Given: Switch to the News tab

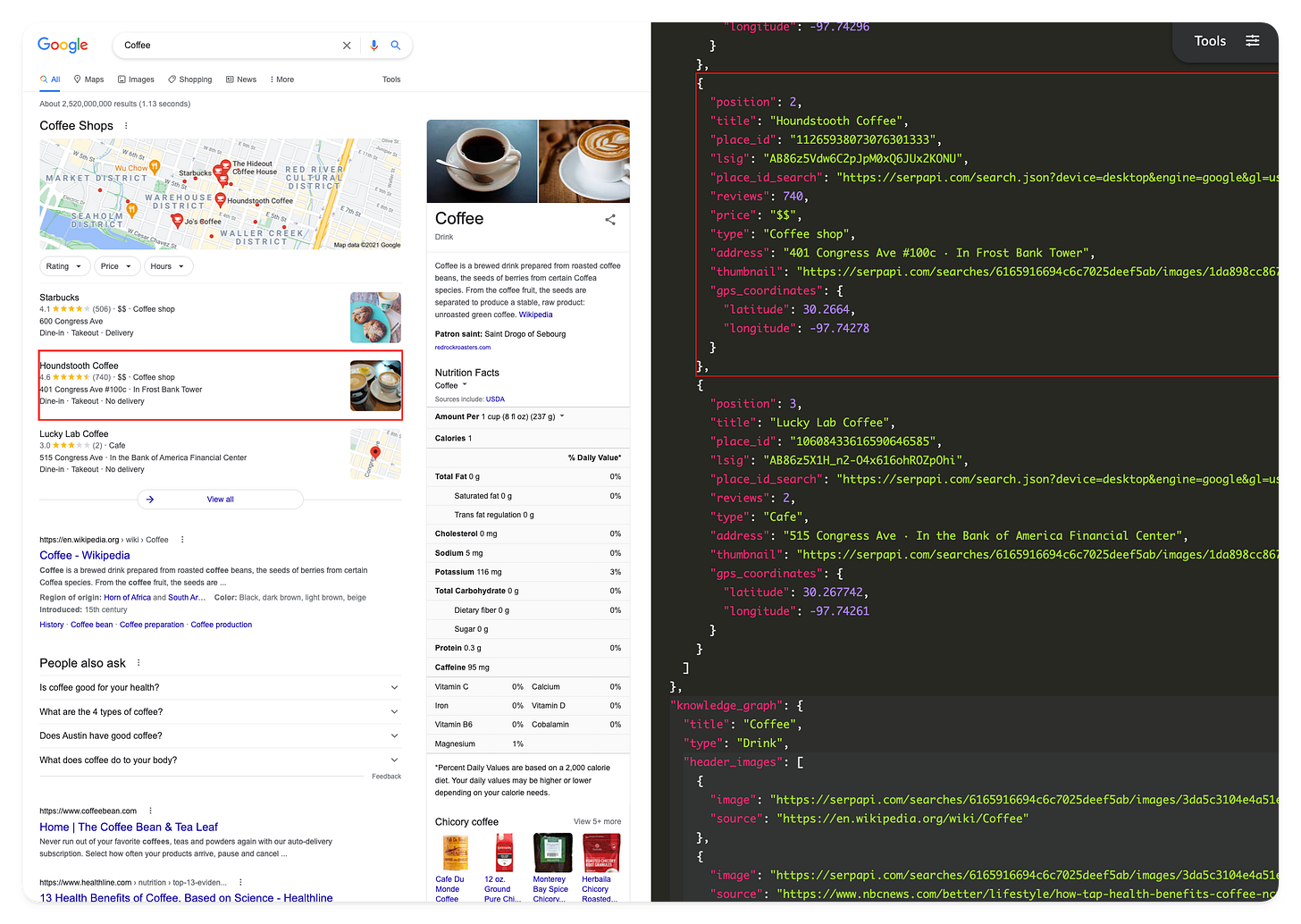Looking at the screenshot, I should click(x=241, y=80).
